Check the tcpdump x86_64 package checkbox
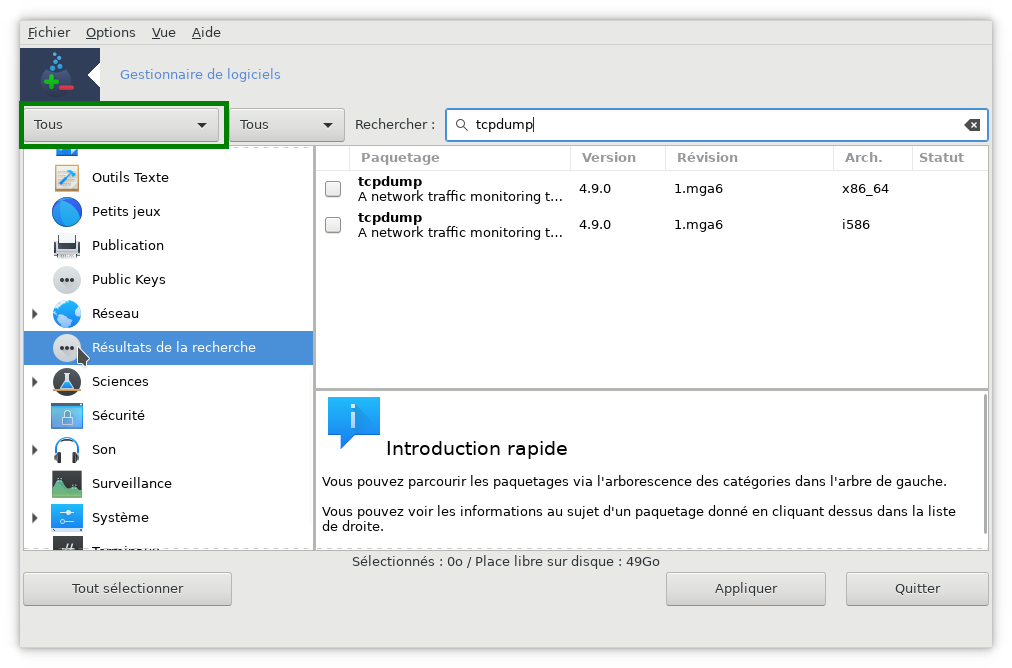This screenshot has width=1012, height=668. [x=333, y=189]
